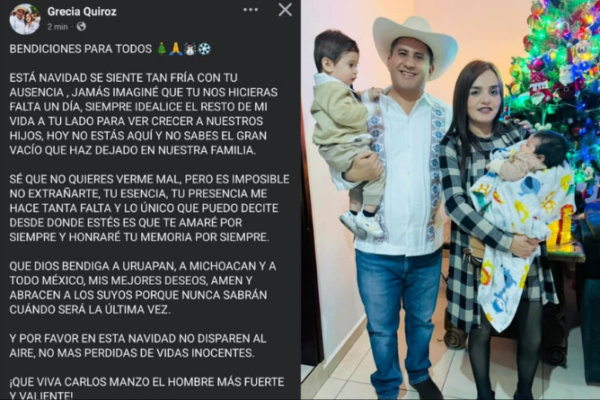The width and height of the screenshot is (600, 400).
Task: Click the snowflake emoji
Action: pyautogui.click(x=204, y=49)
